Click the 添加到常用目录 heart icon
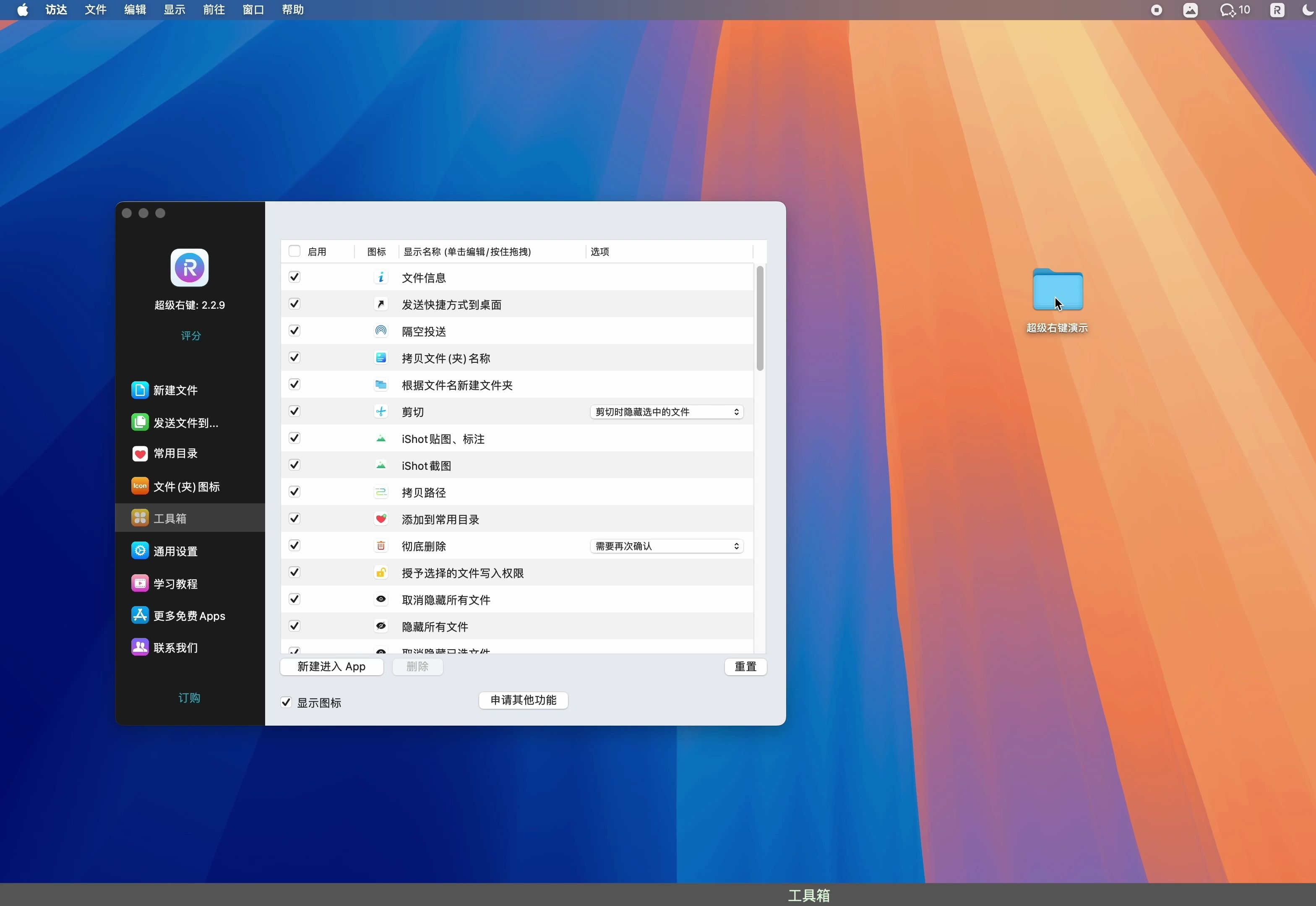Screen dimensions: 1316x906 click(381, 519)
